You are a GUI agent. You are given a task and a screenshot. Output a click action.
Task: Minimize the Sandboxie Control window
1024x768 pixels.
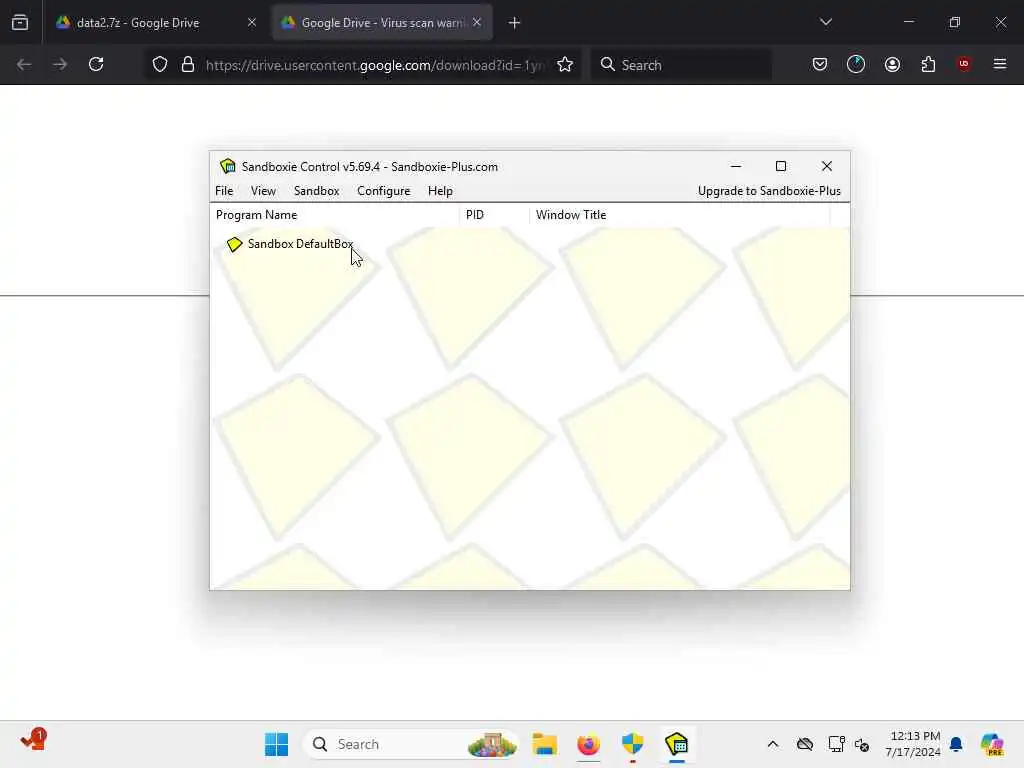[x=736, y=166]
